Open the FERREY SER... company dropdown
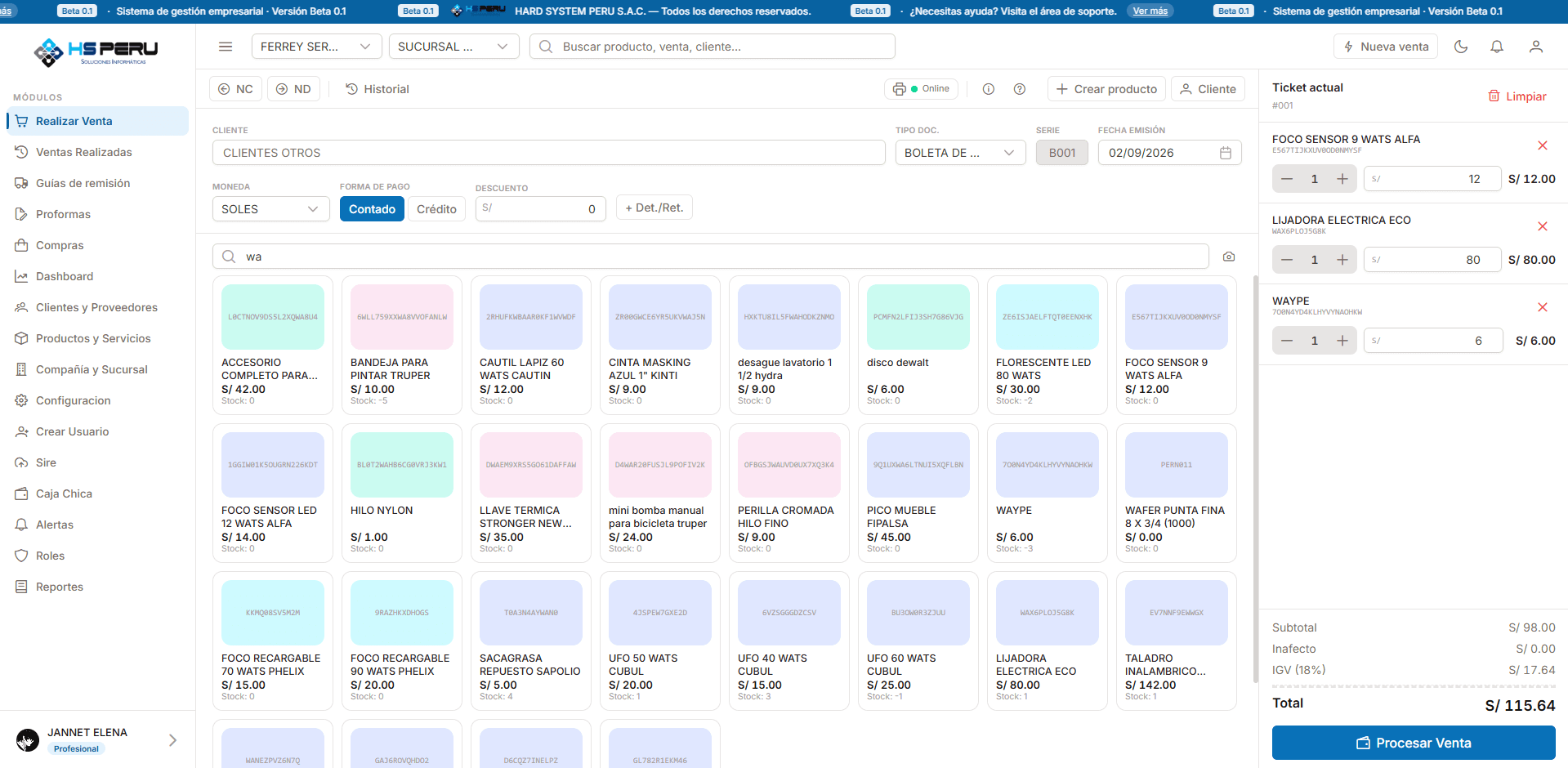 coord(316,47)
